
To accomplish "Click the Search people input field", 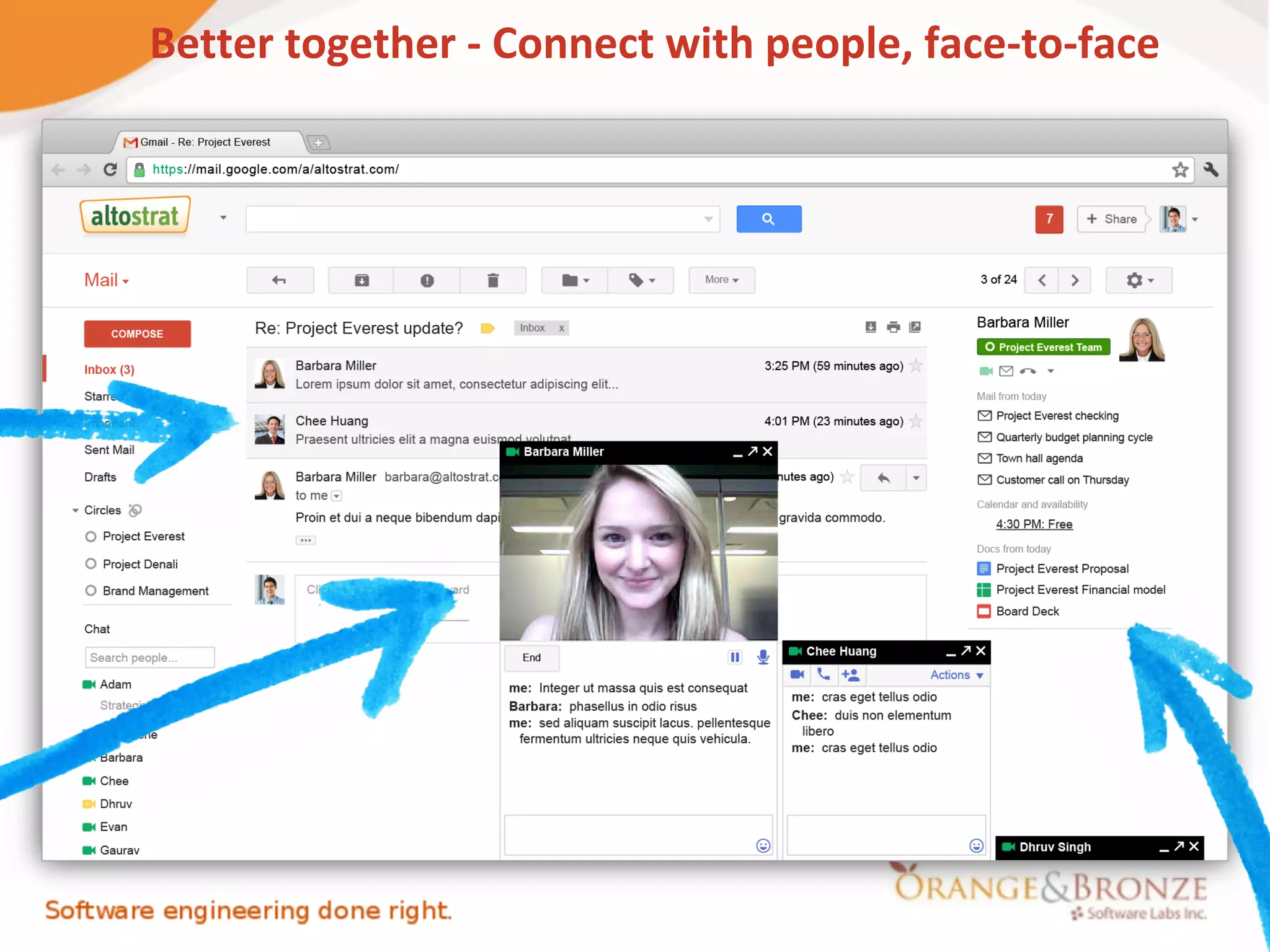I will tap(149, 658).
